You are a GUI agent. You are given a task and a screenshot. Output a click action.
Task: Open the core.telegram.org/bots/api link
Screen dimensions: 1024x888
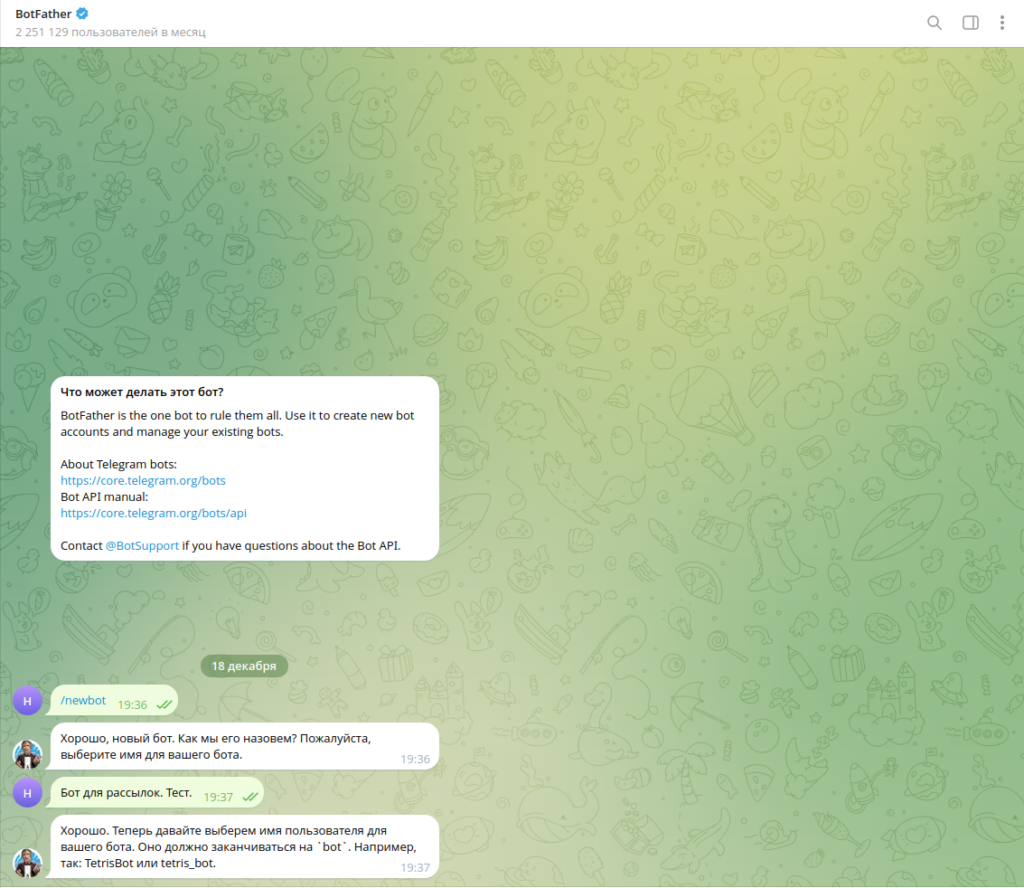(x=153, y=513)
